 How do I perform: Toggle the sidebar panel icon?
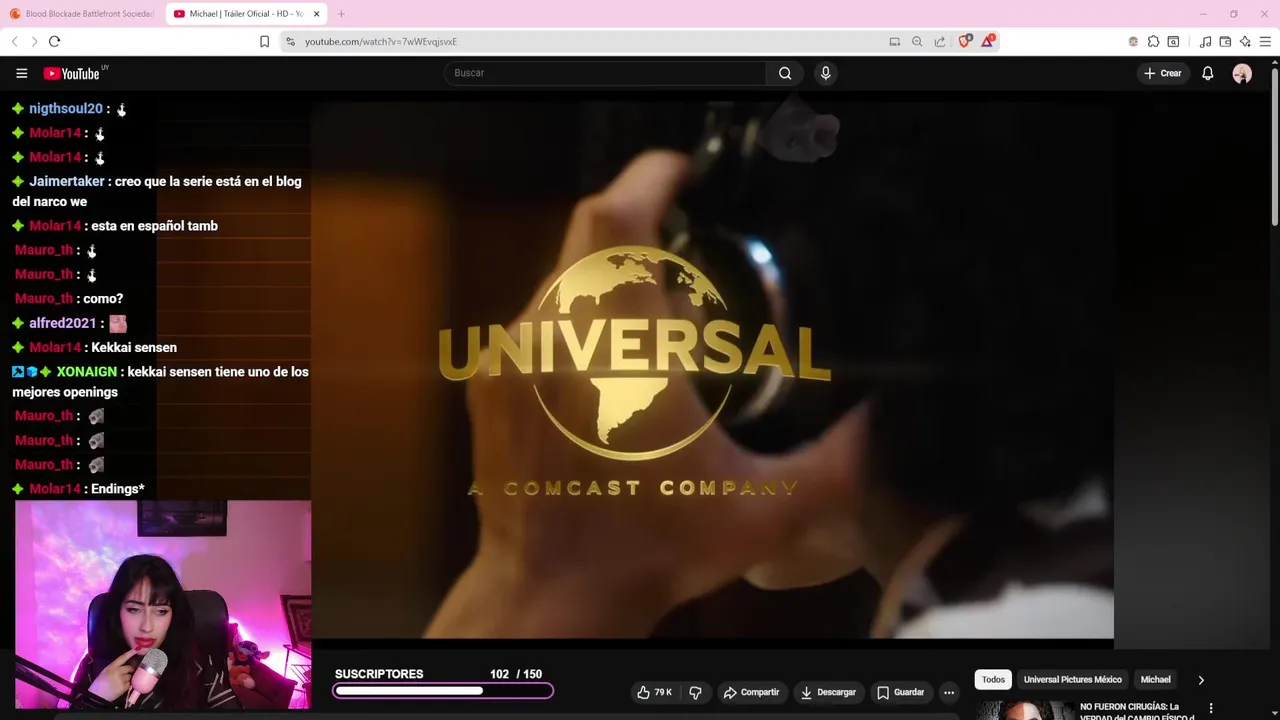pyautogui.click(x=1173, y=41)
